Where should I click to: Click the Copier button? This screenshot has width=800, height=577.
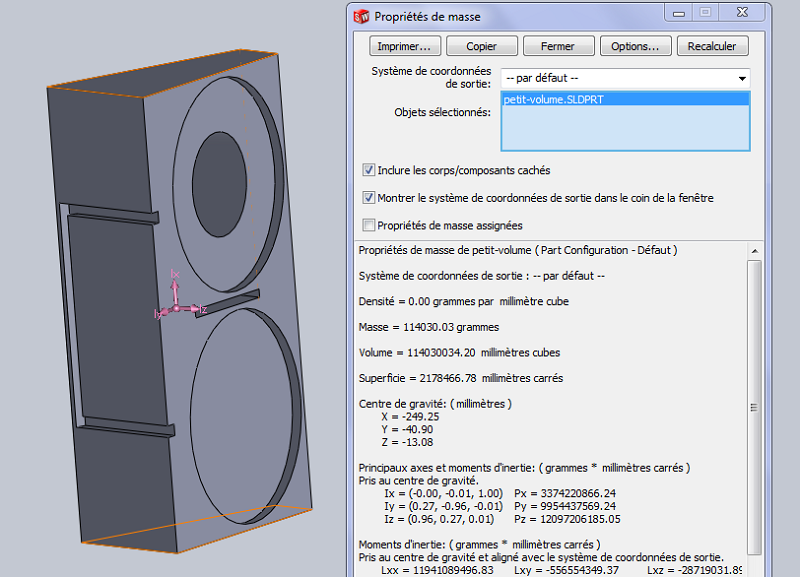tap(481, 46)
